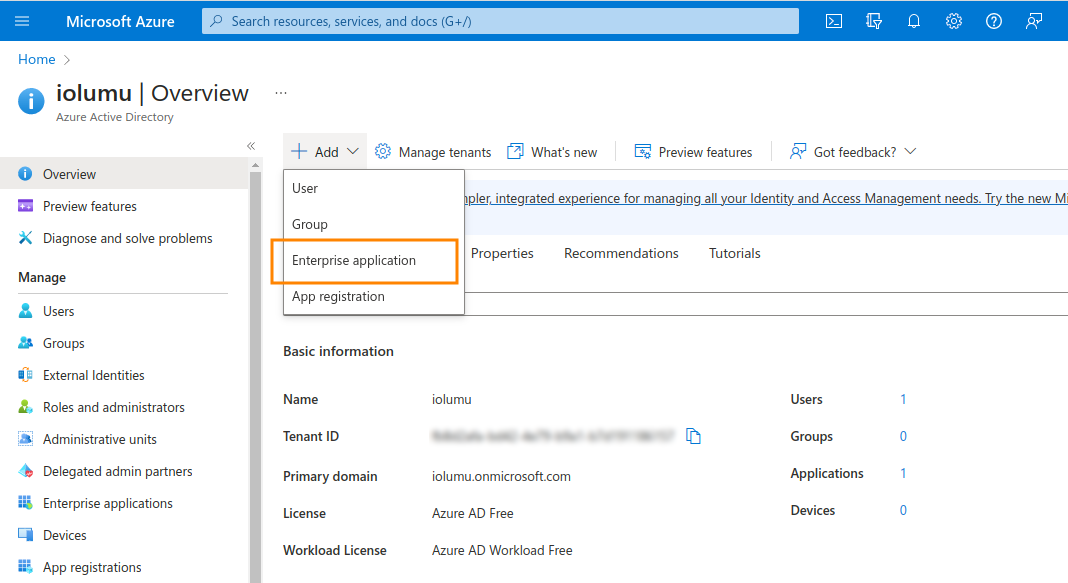Choose Enterprise application from the Add menu

click(354, 260)
